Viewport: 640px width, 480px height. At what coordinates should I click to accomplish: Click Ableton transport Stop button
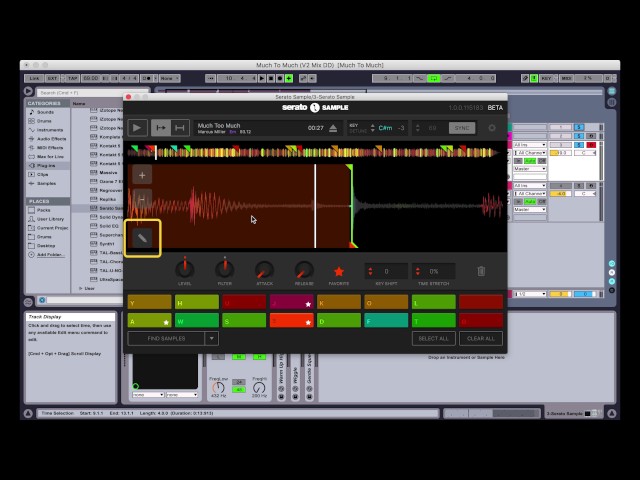271,78
